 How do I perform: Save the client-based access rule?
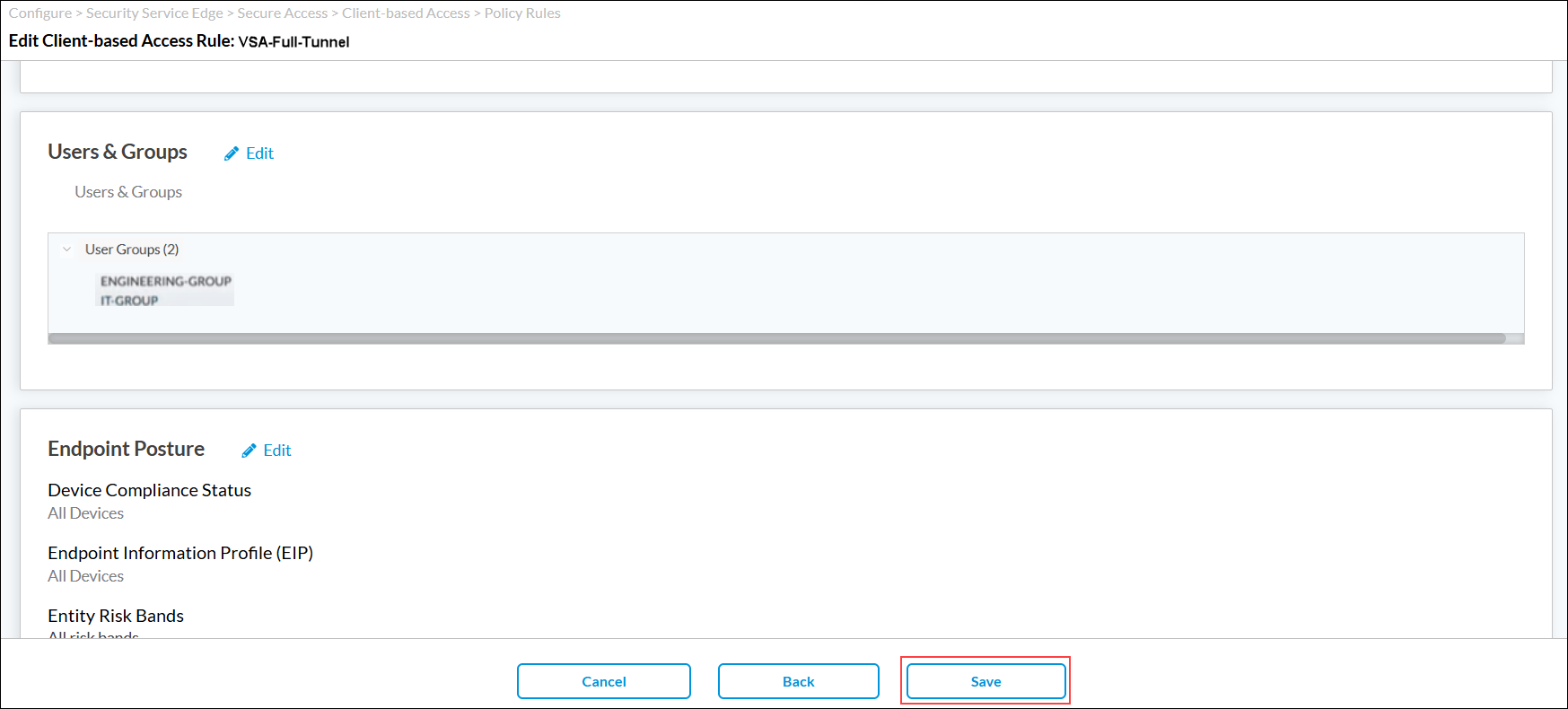pos(985,681)
